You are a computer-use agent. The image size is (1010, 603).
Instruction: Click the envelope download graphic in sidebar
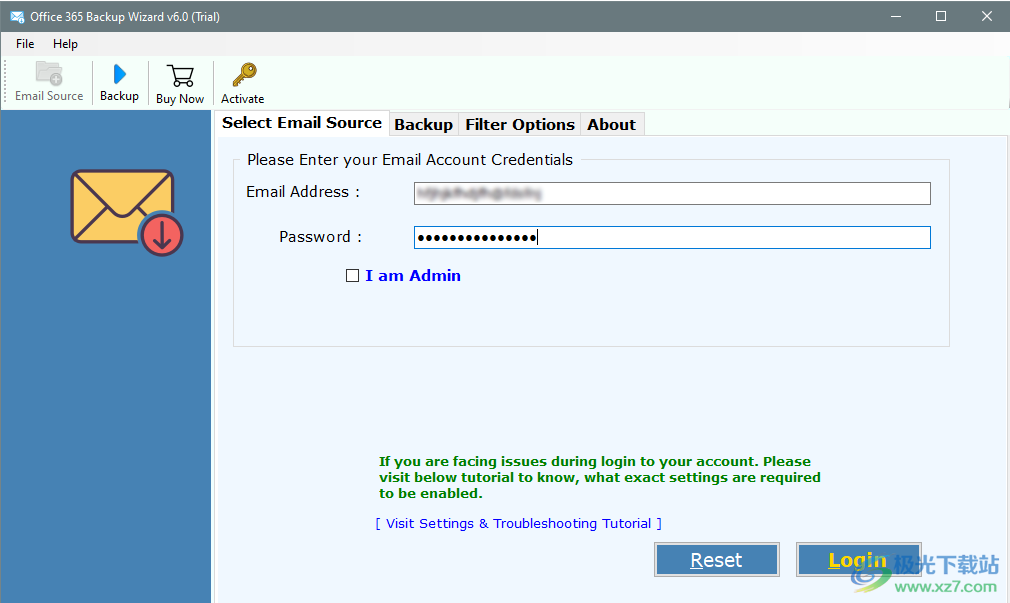click(120, 213)
